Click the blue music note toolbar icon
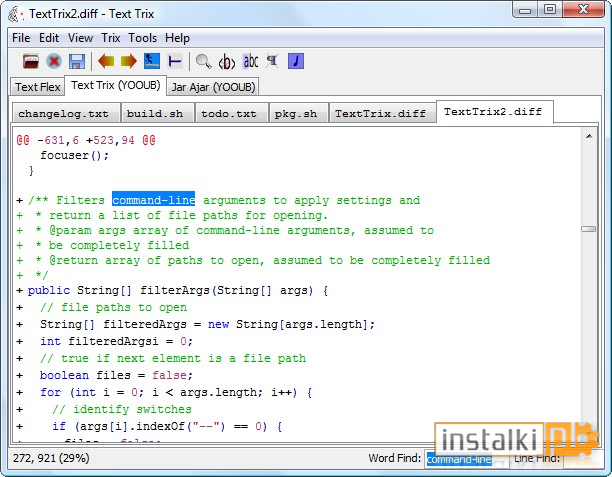This screenshot has width=612, height=477. [296, 61]
